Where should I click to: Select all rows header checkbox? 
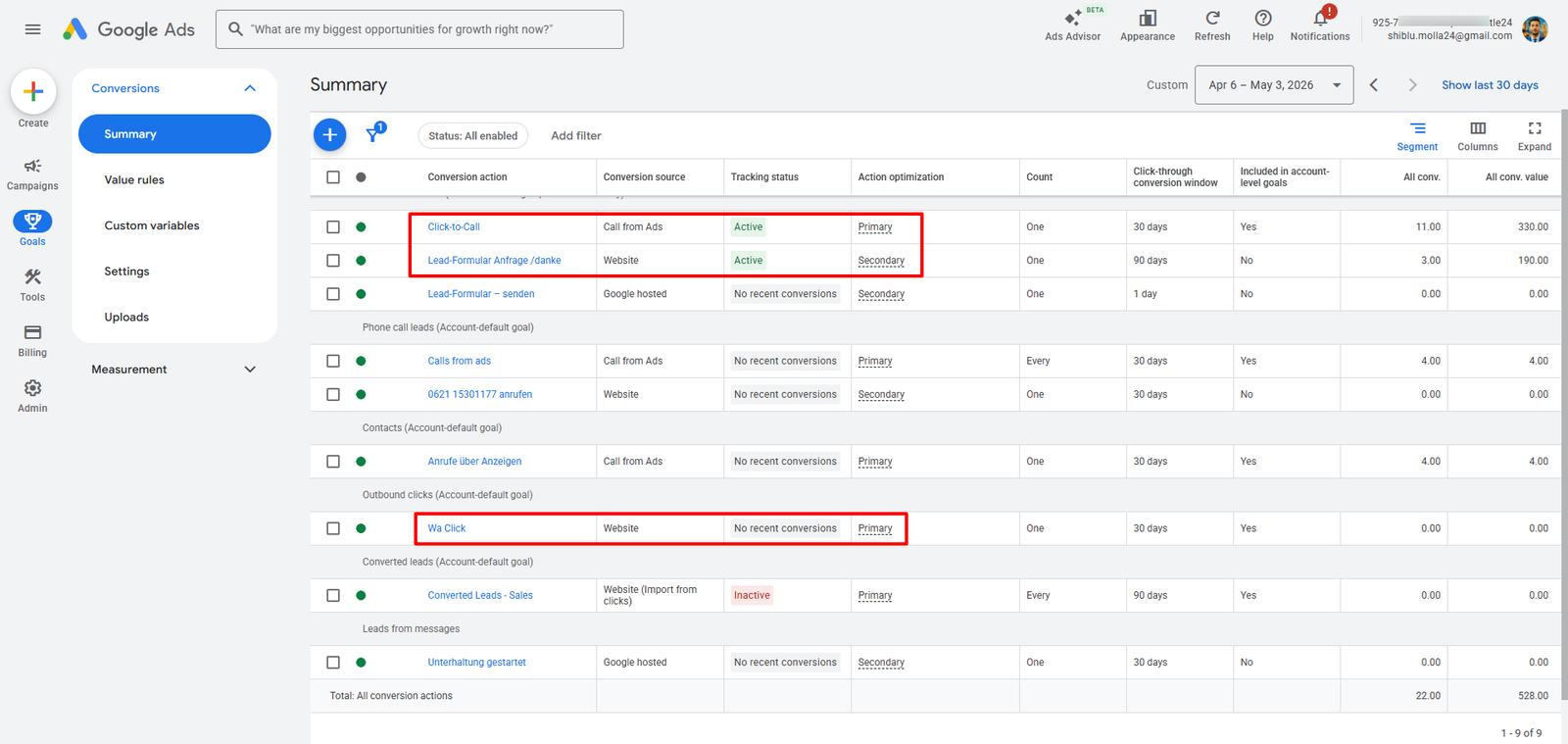(x=333, y=177)
